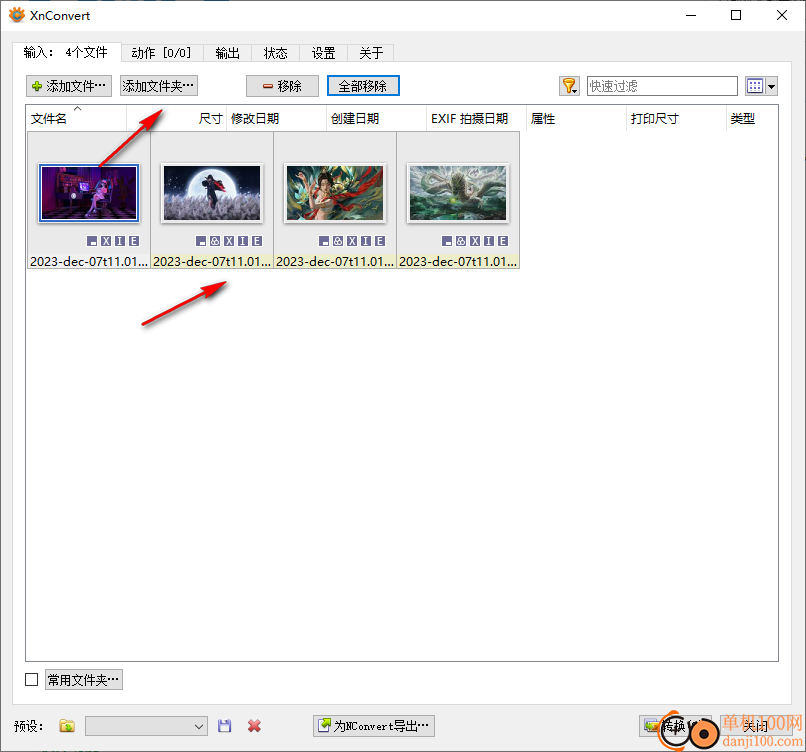Toggle checkbox beside 常用文件夹 button
Screen dimensions: 806x752
click(x=31, y=680)
